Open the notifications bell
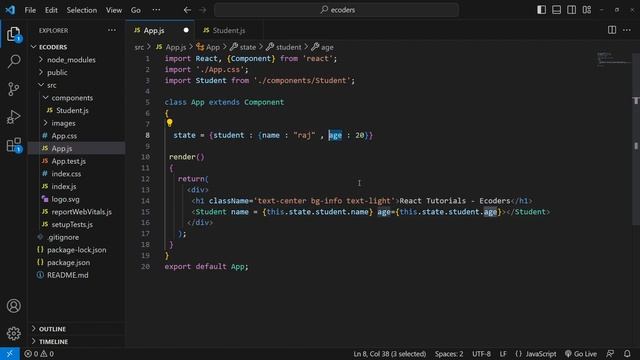Image resolution: width=640 pixels, height=360 pixels. click(x=627, y=354)
